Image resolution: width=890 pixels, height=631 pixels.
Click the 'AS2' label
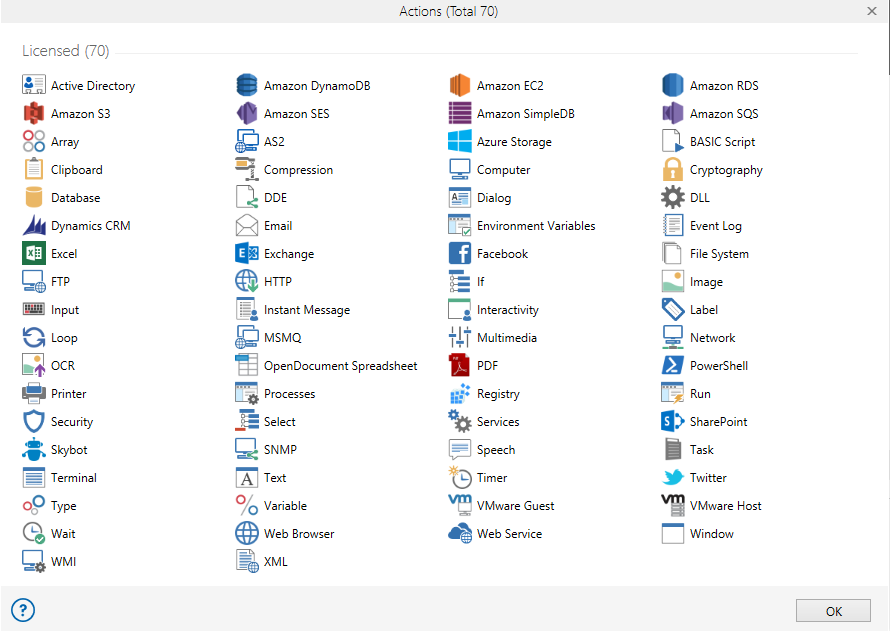274,141
